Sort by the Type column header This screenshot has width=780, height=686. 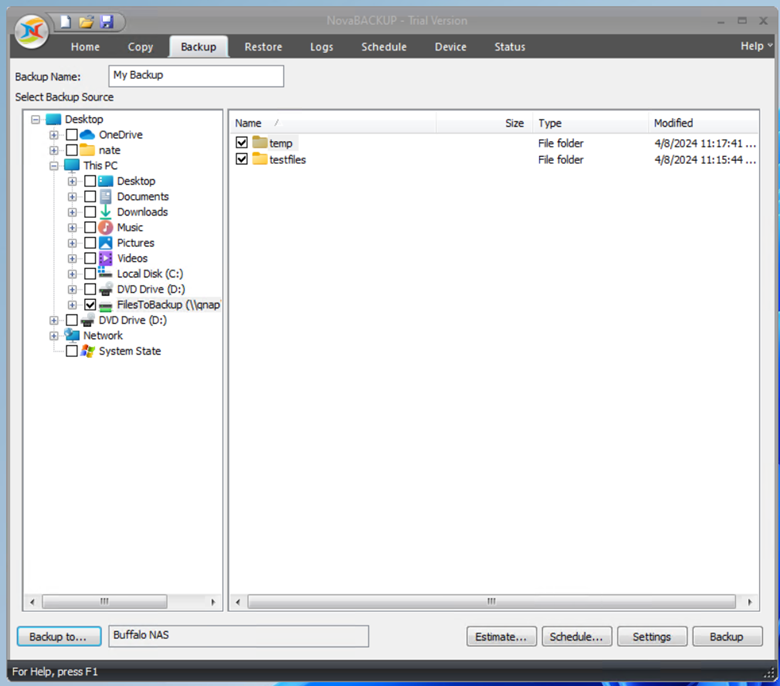coord(590,123)
